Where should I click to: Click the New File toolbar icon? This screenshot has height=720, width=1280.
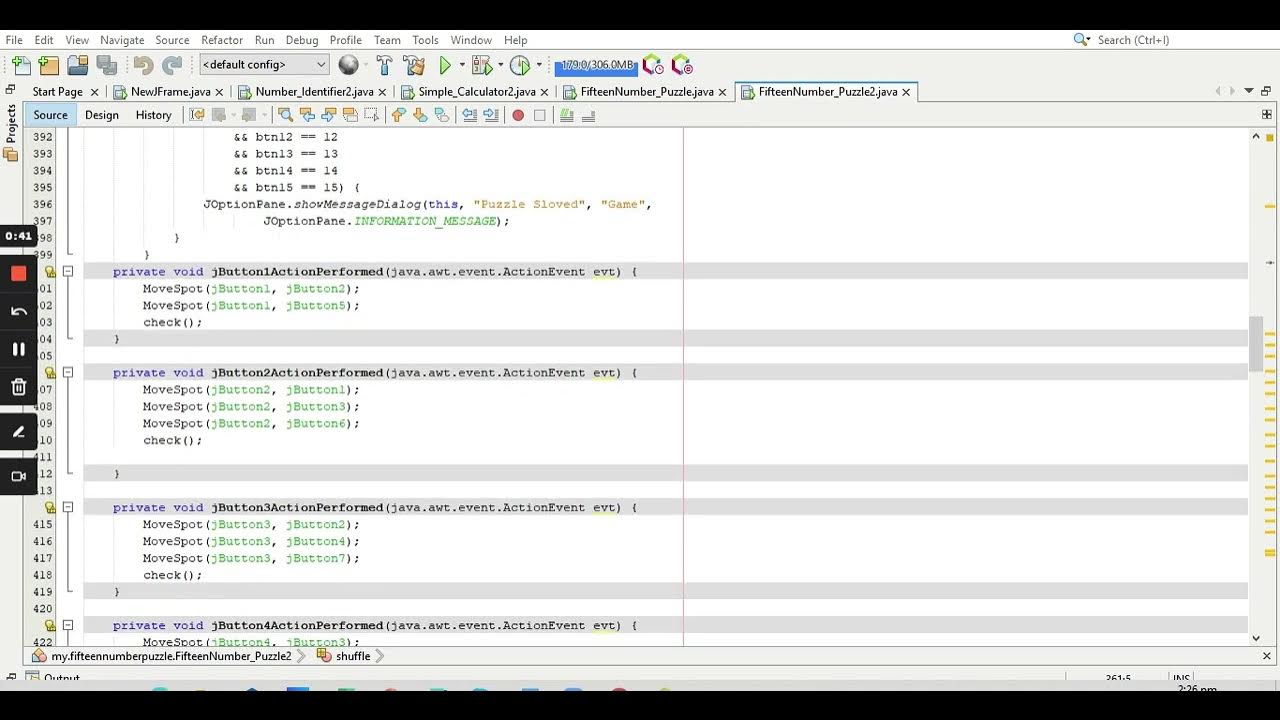point(21,65)
